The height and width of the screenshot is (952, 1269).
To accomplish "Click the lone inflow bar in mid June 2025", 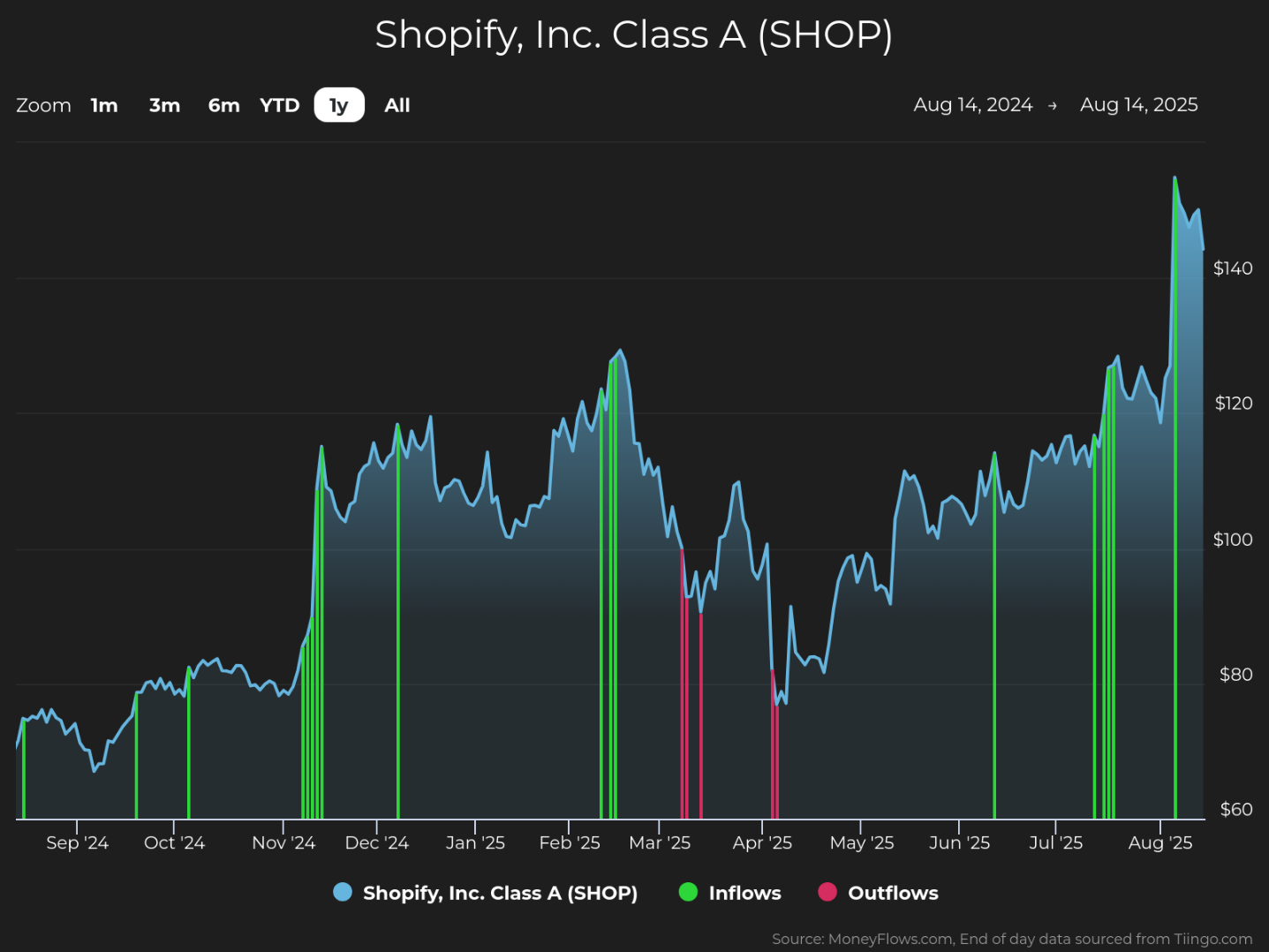I will click(994, 636).
